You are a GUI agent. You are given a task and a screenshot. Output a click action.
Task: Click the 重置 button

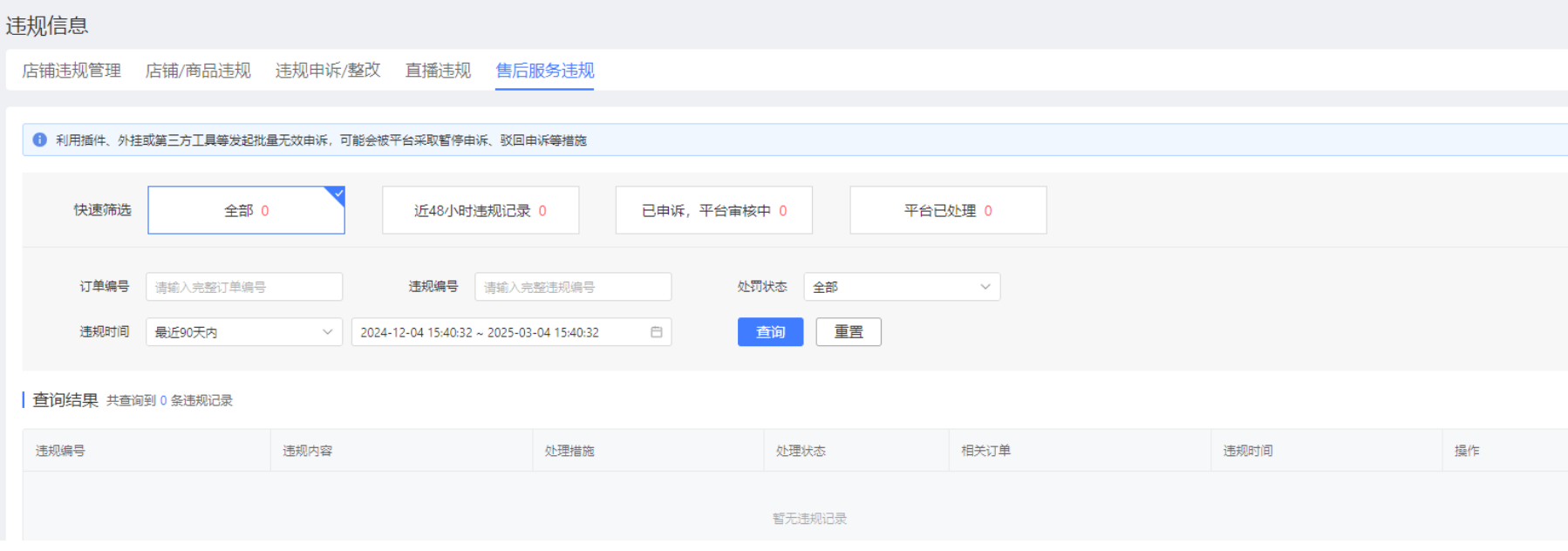848,332
